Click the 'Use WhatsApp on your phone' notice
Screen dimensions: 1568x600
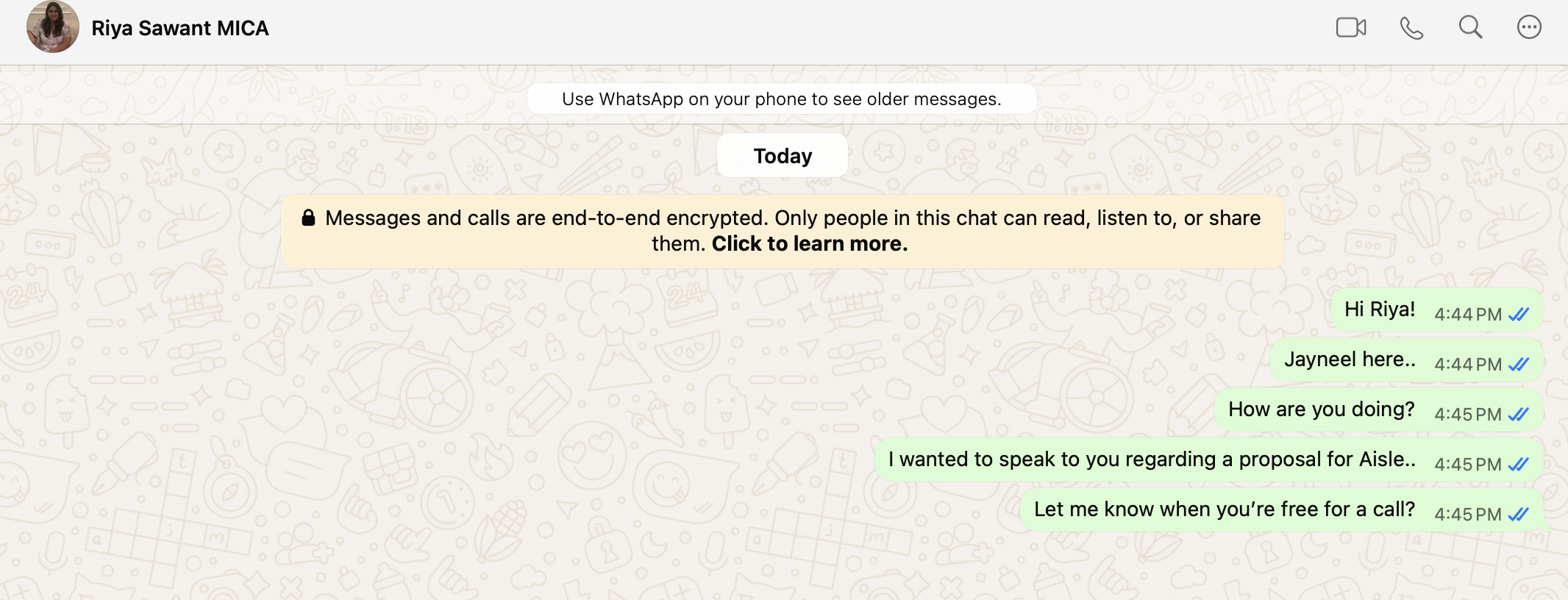point(782,99)
